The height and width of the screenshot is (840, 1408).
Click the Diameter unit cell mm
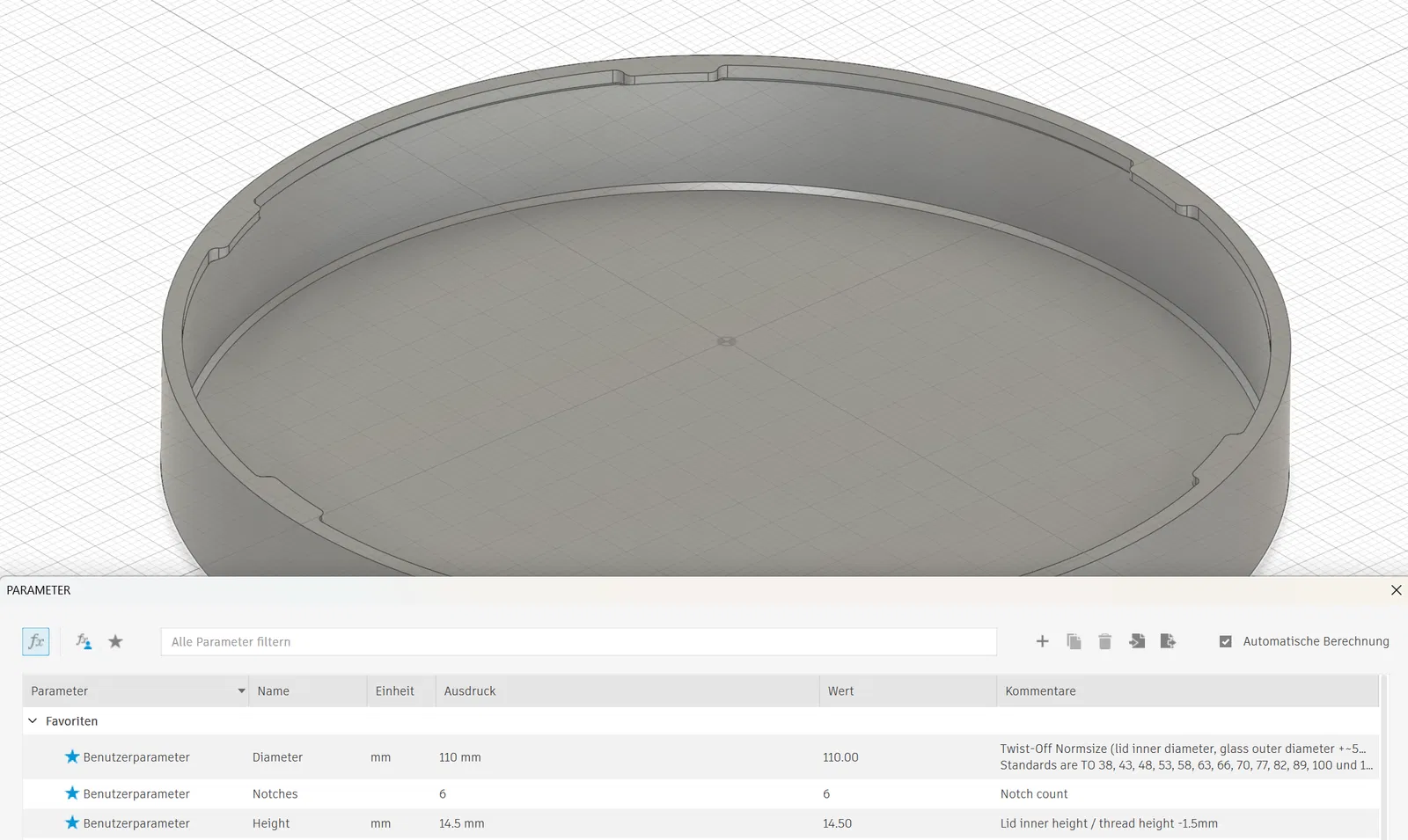[380, 757]
